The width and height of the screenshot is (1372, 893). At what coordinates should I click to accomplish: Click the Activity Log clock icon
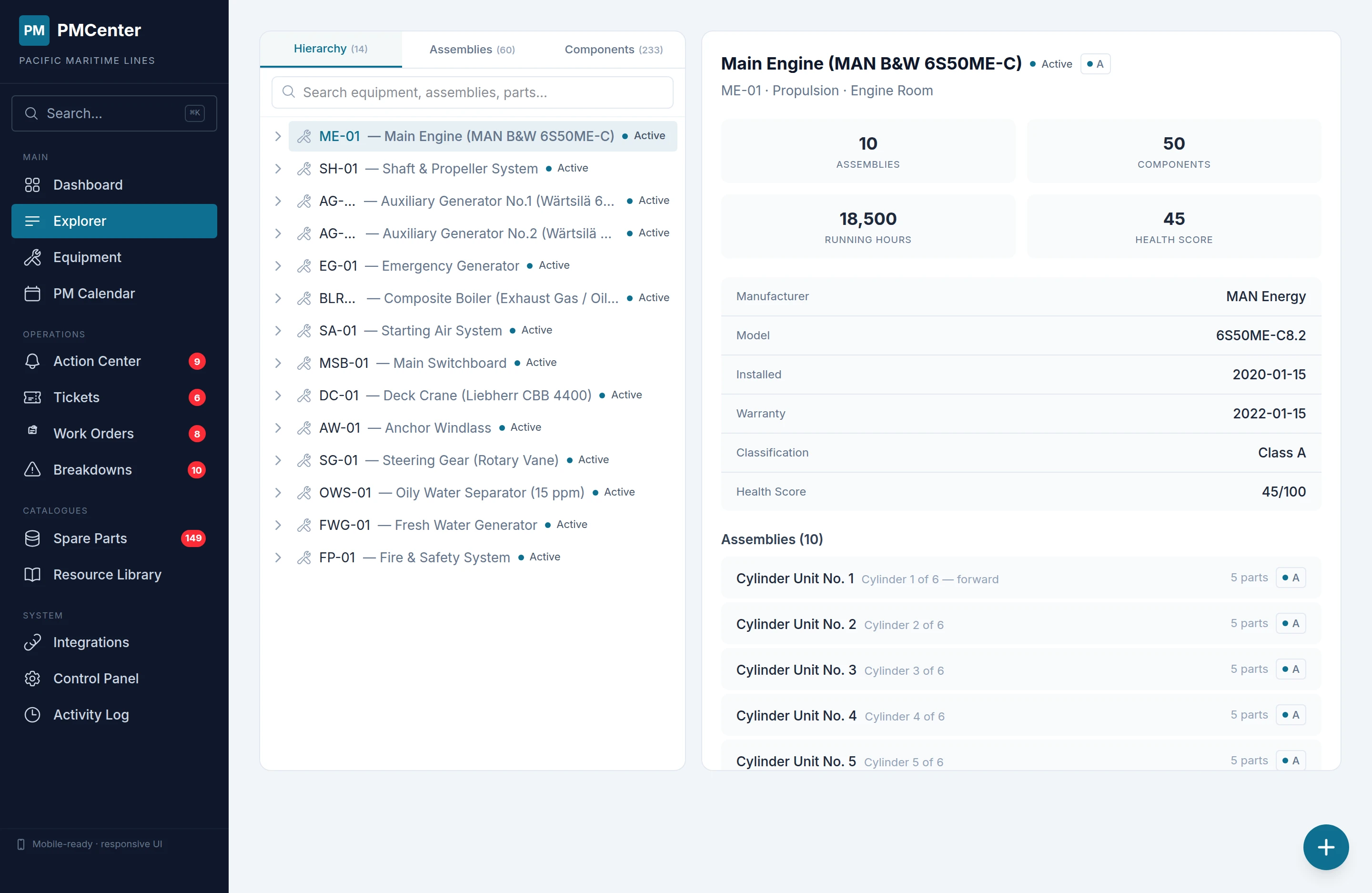(x=32, y=715)
